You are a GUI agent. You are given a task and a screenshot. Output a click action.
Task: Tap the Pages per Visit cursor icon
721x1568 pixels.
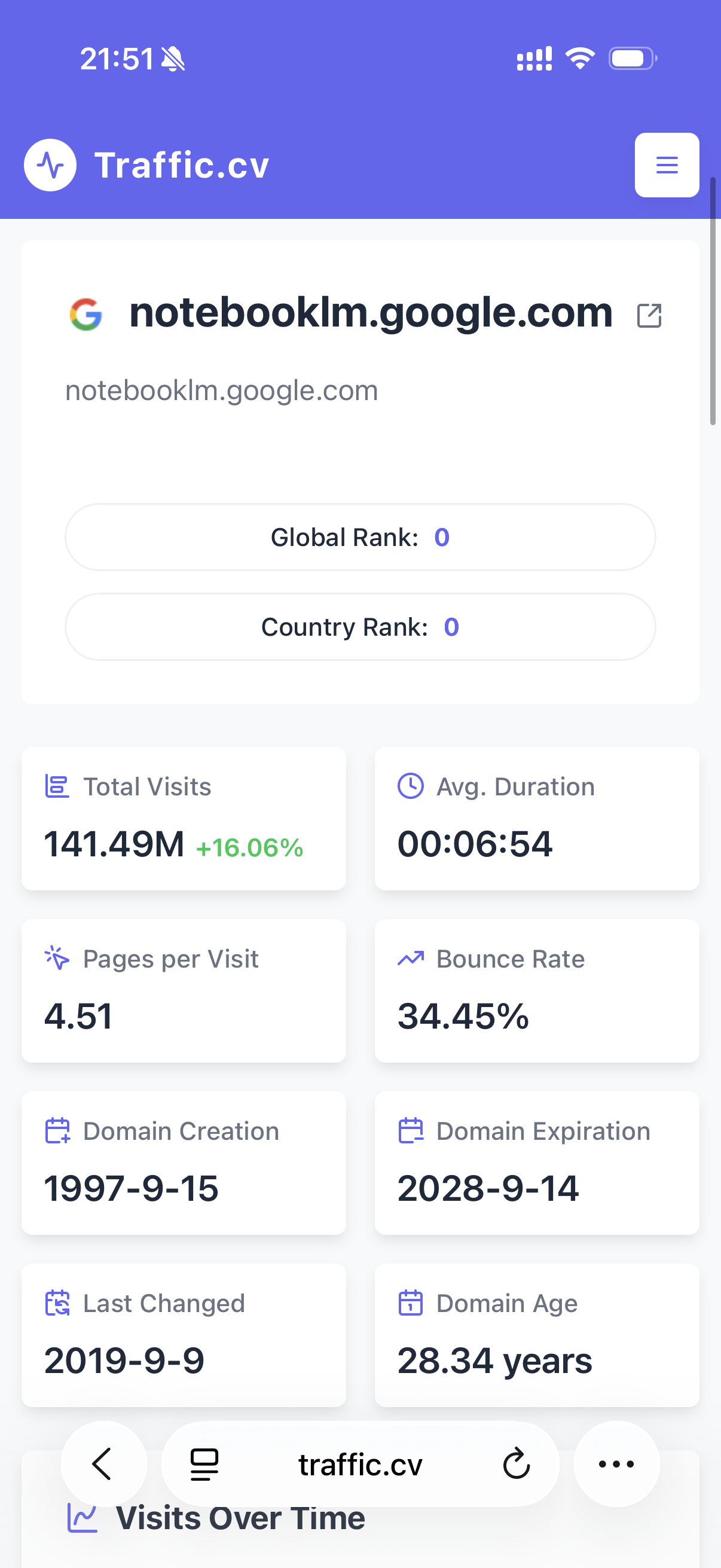57,959
